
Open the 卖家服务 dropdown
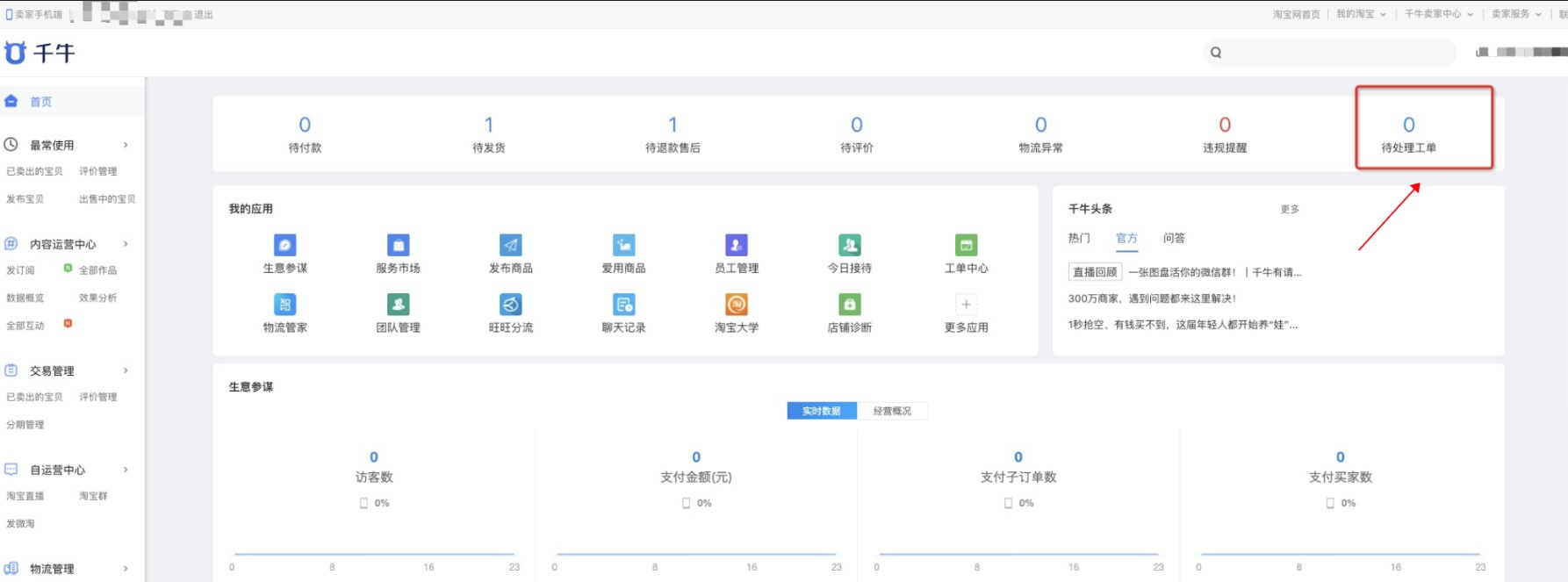click(x=1516, y=14)
